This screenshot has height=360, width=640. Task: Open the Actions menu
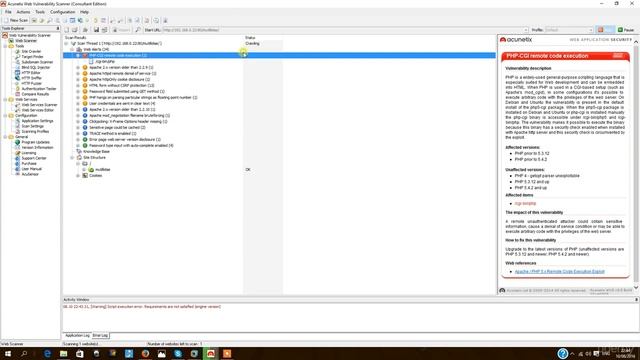click(23, 12)
